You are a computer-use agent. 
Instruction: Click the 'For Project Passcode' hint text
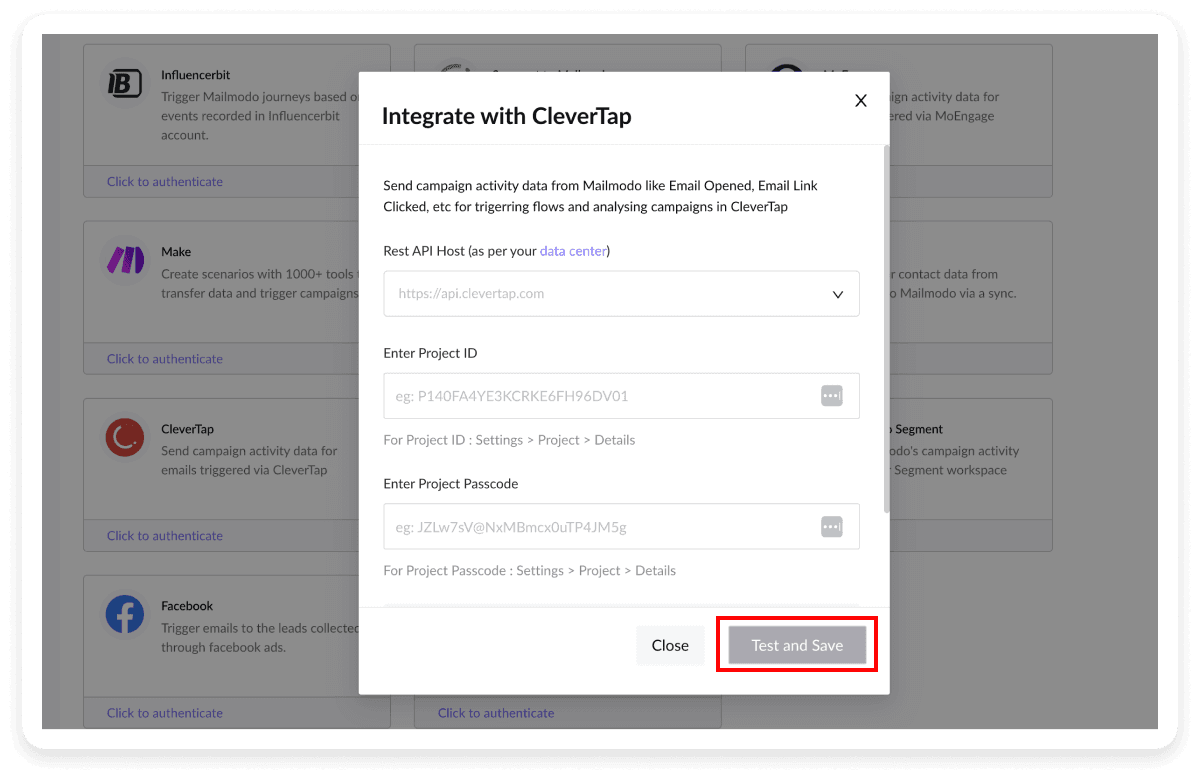pos(529,571)
